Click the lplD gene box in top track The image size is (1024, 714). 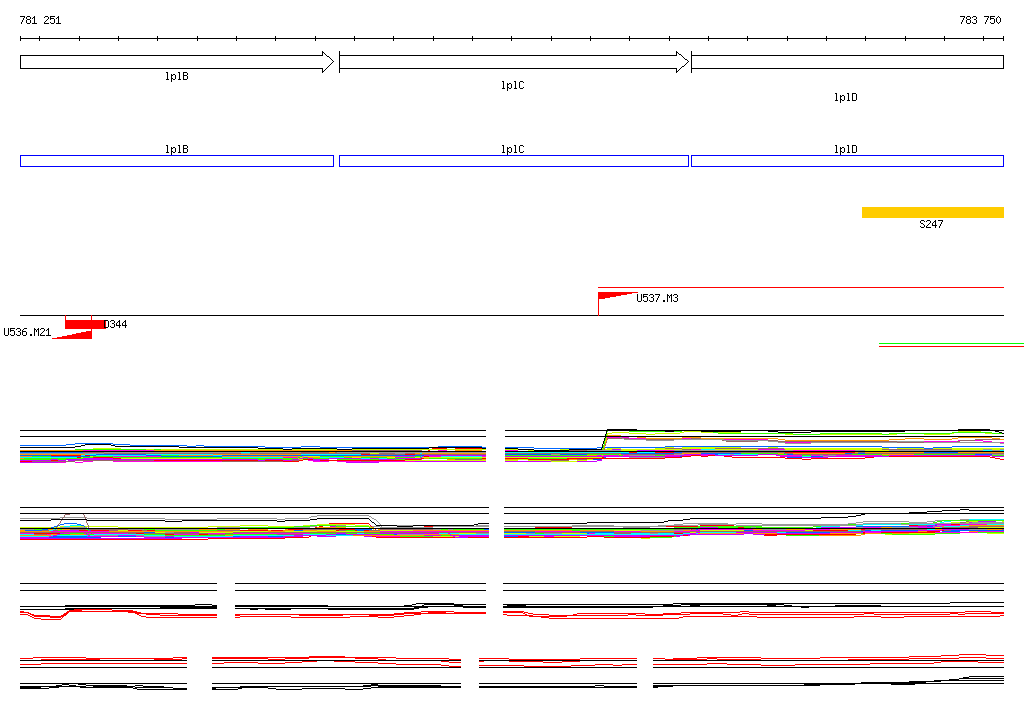pyautogui.click(x=848, y=62)
